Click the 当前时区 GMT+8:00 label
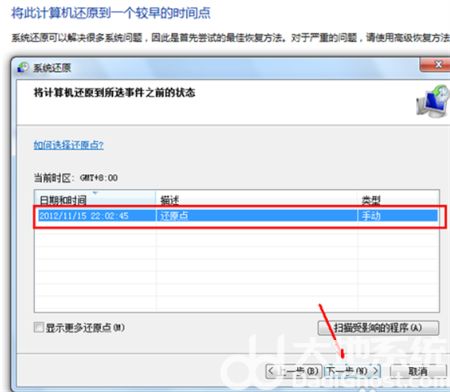Screen dimensions: 450x392 (76, 178)
